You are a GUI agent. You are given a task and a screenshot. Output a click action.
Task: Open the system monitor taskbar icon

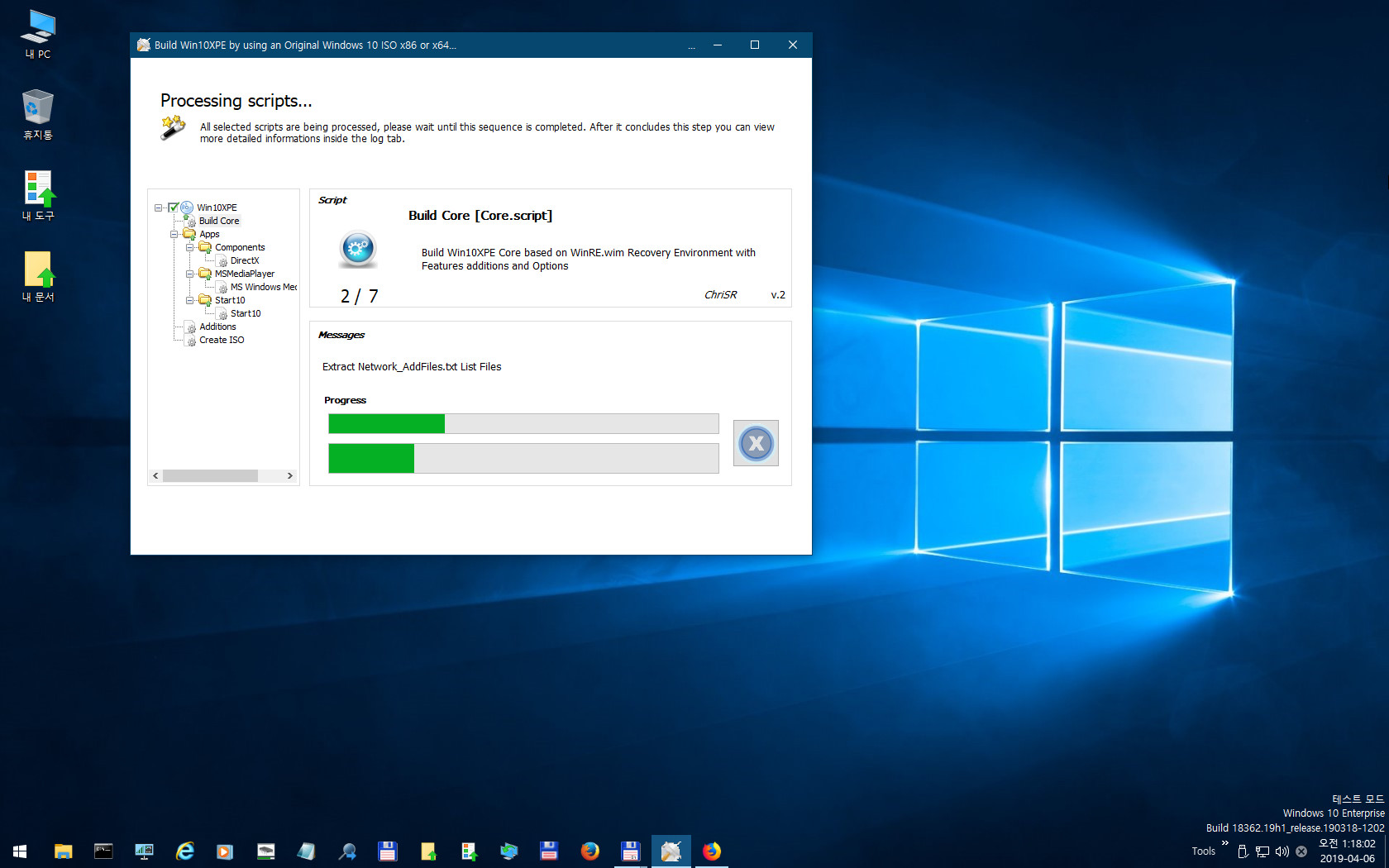pyautogui.click(x=144, y=851)
